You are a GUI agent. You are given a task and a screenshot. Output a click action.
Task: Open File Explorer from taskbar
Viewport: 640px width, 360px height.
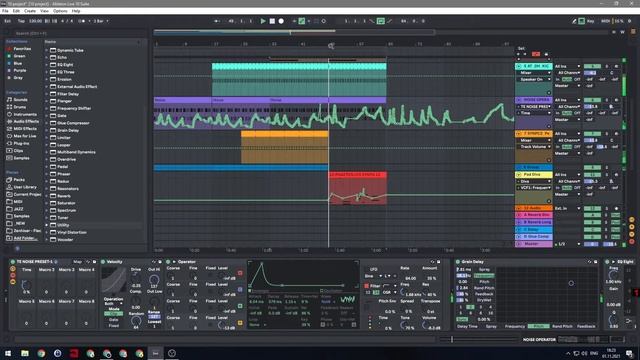click(25, 353)
